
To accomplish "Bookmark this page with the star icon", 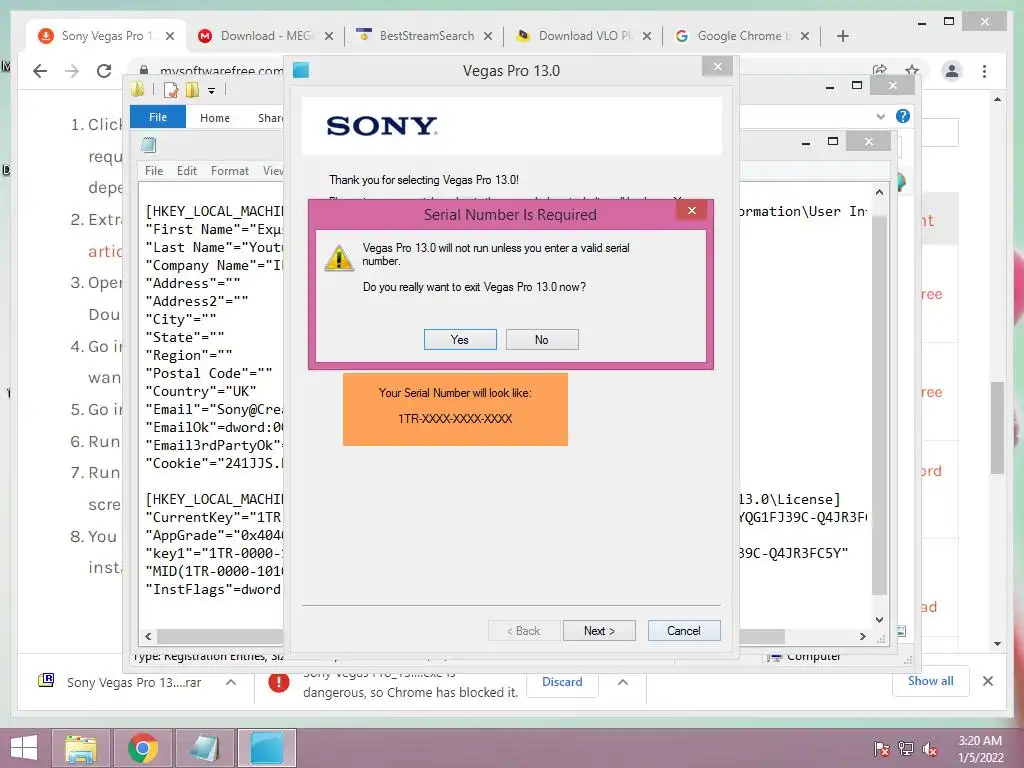I will point(912,71).
